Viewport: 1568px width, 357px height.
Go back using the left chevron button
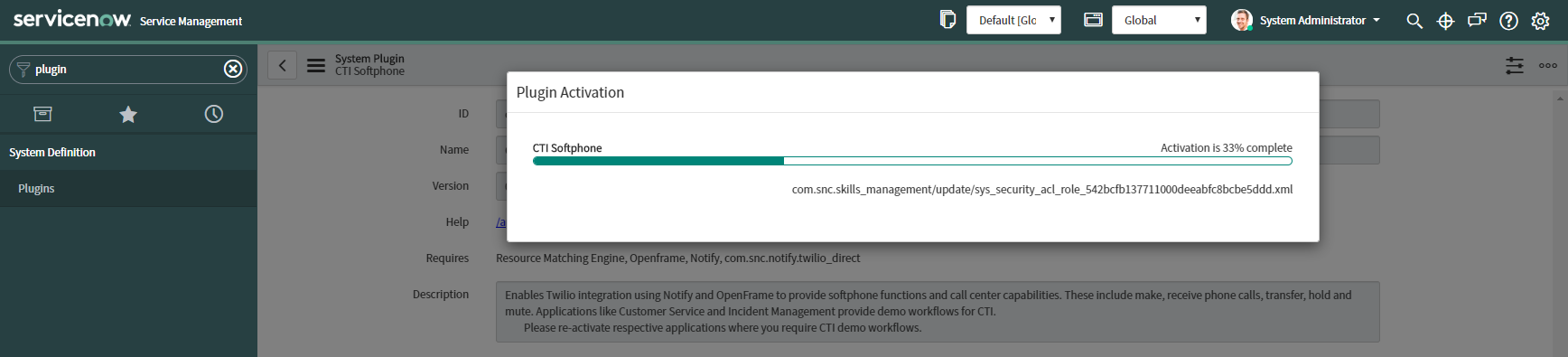283,65
